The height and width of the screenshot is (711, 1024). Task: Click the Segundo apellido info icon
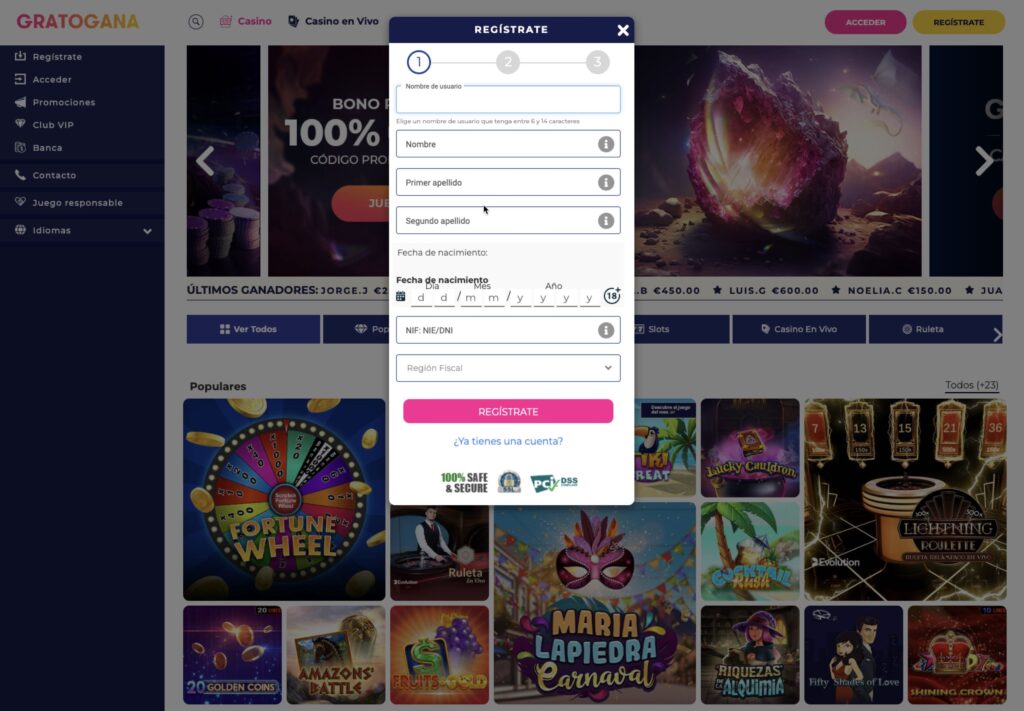605,221
